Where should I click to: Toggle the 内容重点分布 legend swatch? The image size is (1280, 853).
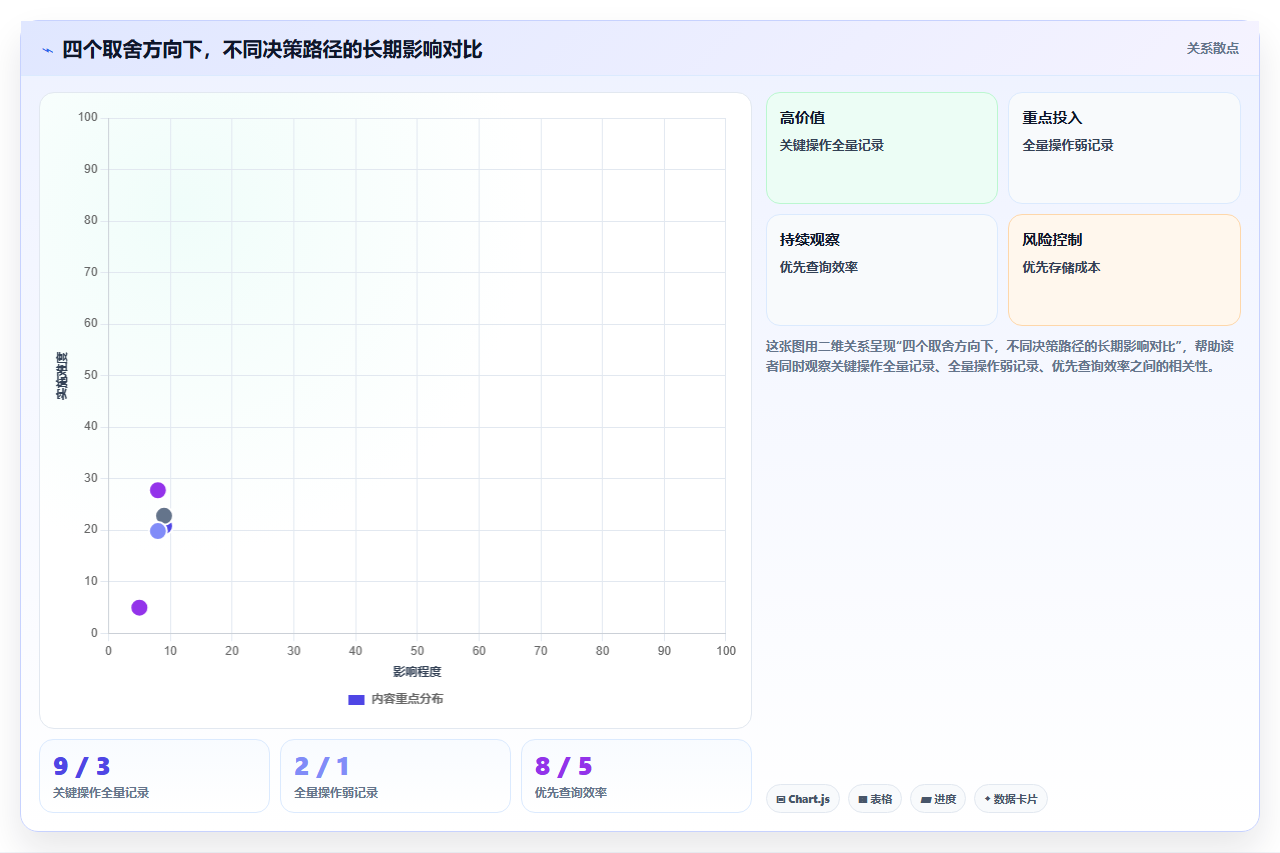pyautogui.click(x=356, y=699)
